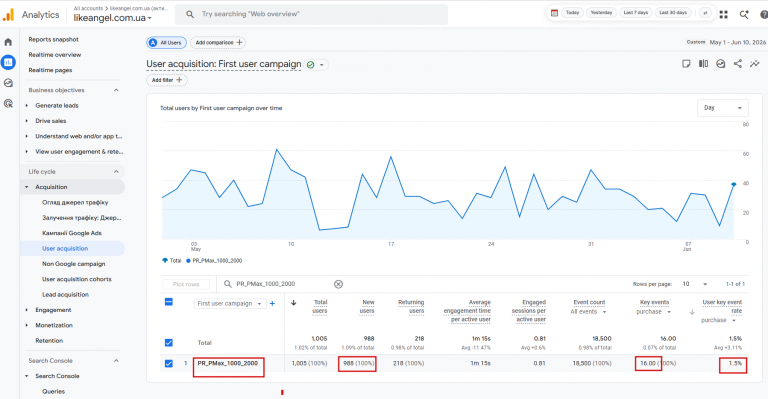This screenshot has height=399, width=768.
Task: Open Queries under Search Console
Action: click(53, 392)
